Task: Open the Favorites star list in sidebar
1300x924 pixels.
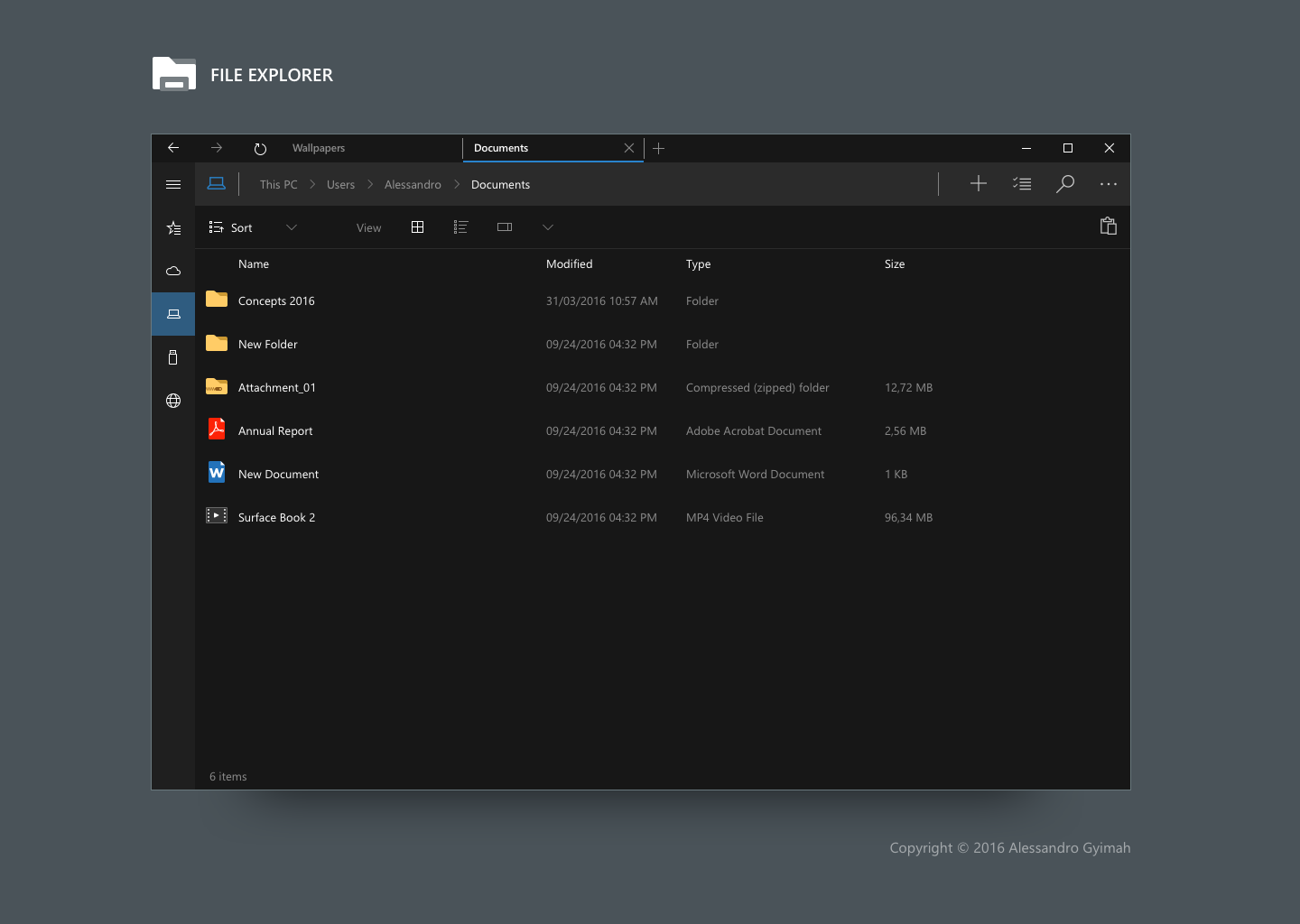Action: [173, 228]
